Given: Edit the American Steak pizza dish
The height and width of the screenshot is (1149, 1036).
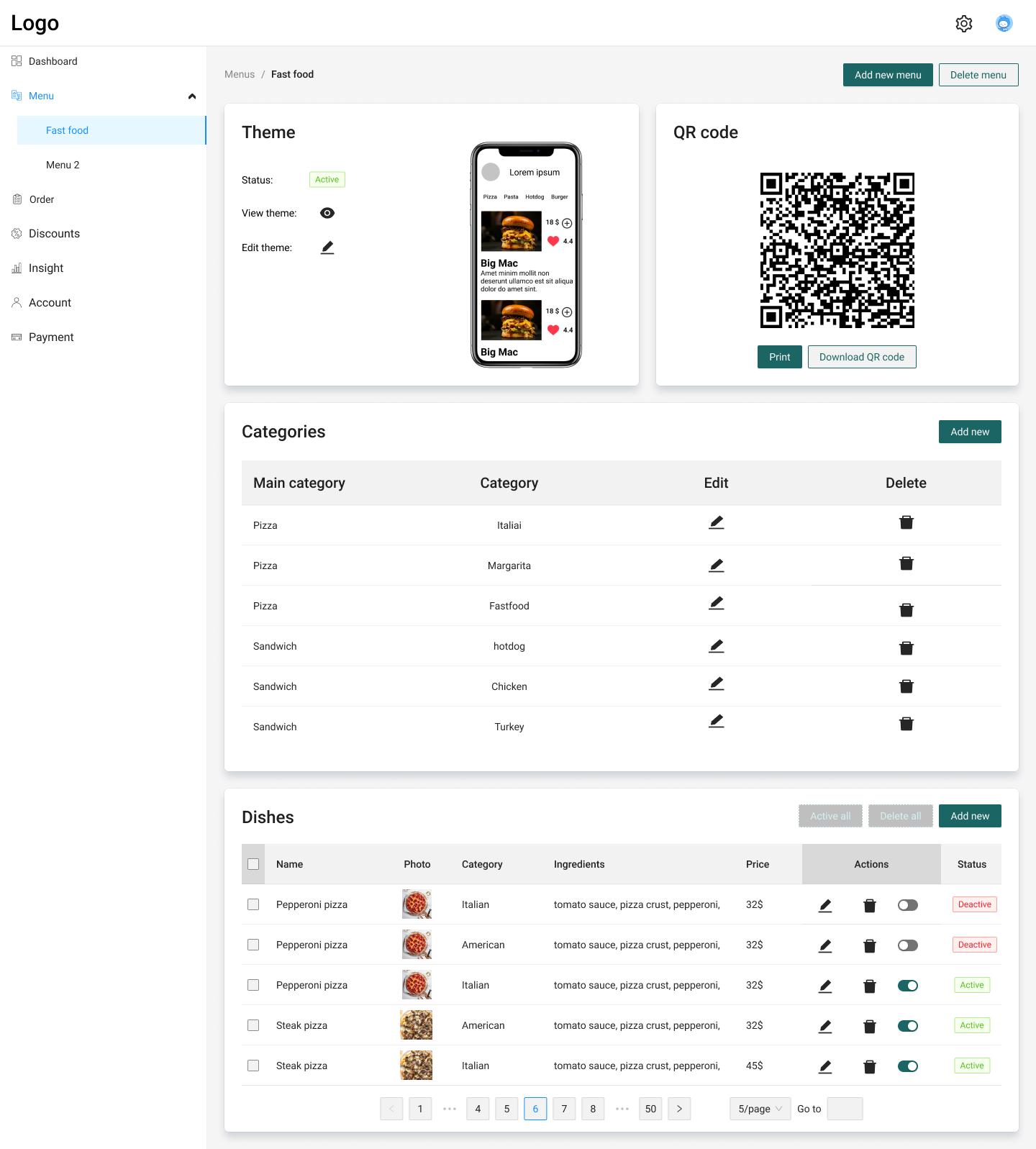Looking at the screenshot, I should coord(825,1027).
